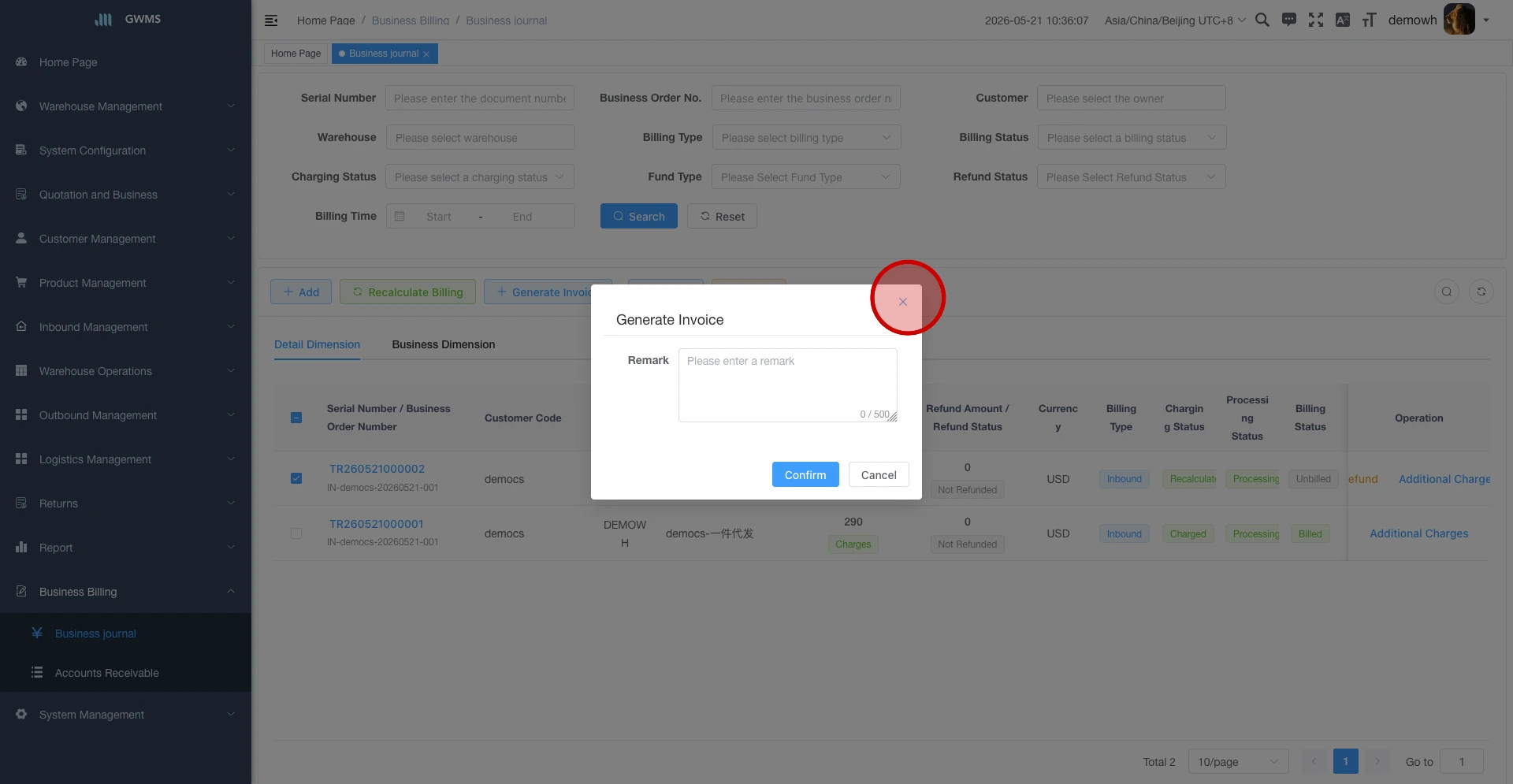This screenshot has width=1513, height=784.
Task: Click the Add button
Action: coord(301,292)
